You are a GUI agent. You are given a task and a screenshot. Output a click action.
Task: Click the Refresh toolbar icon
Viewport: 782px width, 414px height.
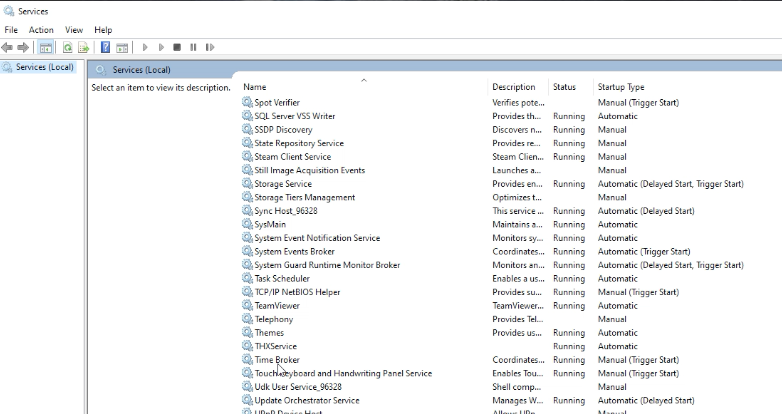coord(67,48)
